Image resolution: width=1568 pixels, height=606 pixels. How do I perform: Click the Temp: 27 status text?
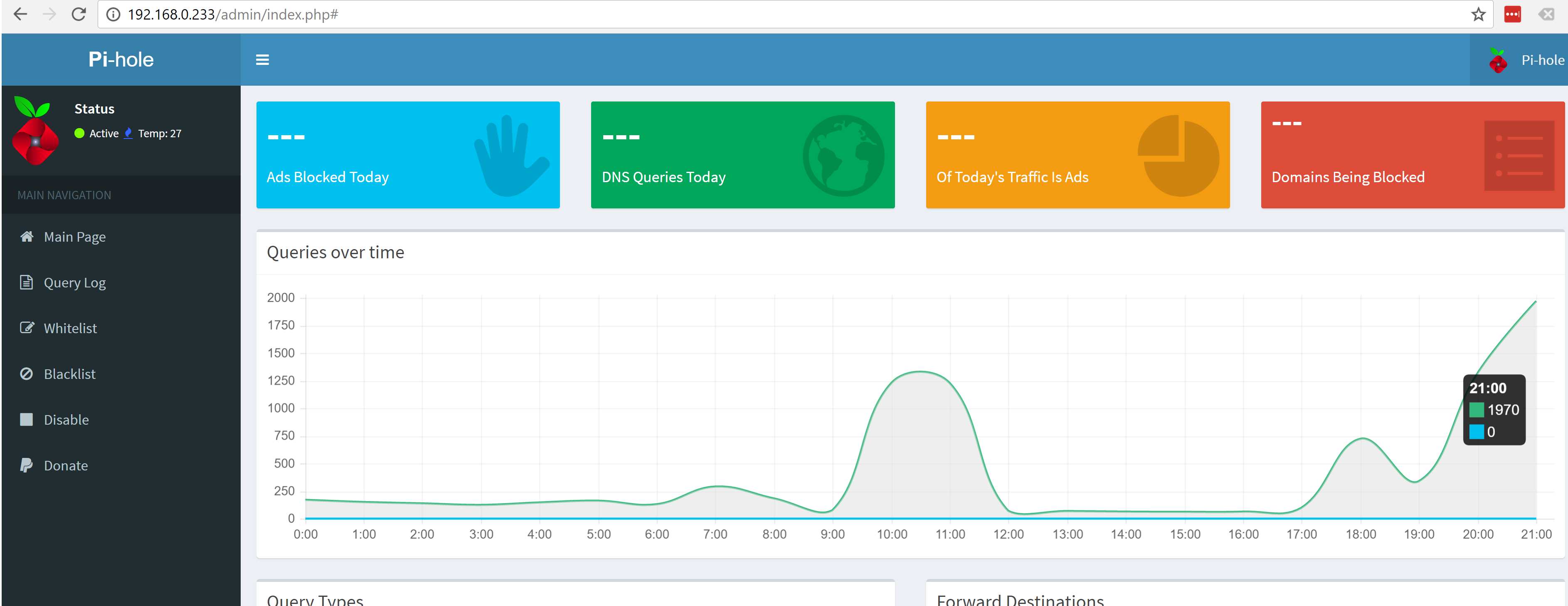point(160,134)
